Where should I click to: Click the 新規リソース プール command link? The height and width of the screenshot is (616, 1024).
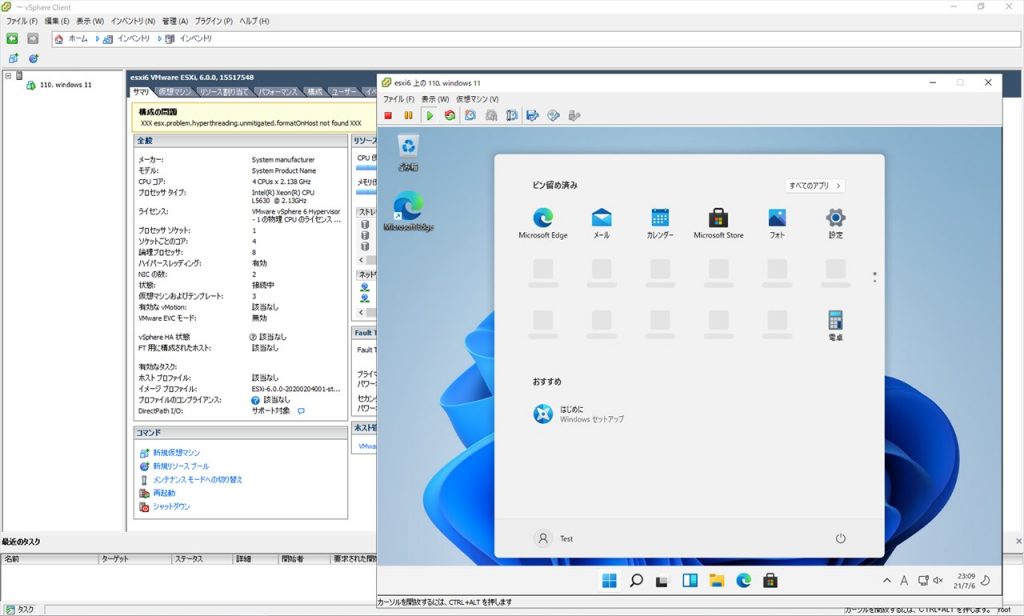point(181,466)
